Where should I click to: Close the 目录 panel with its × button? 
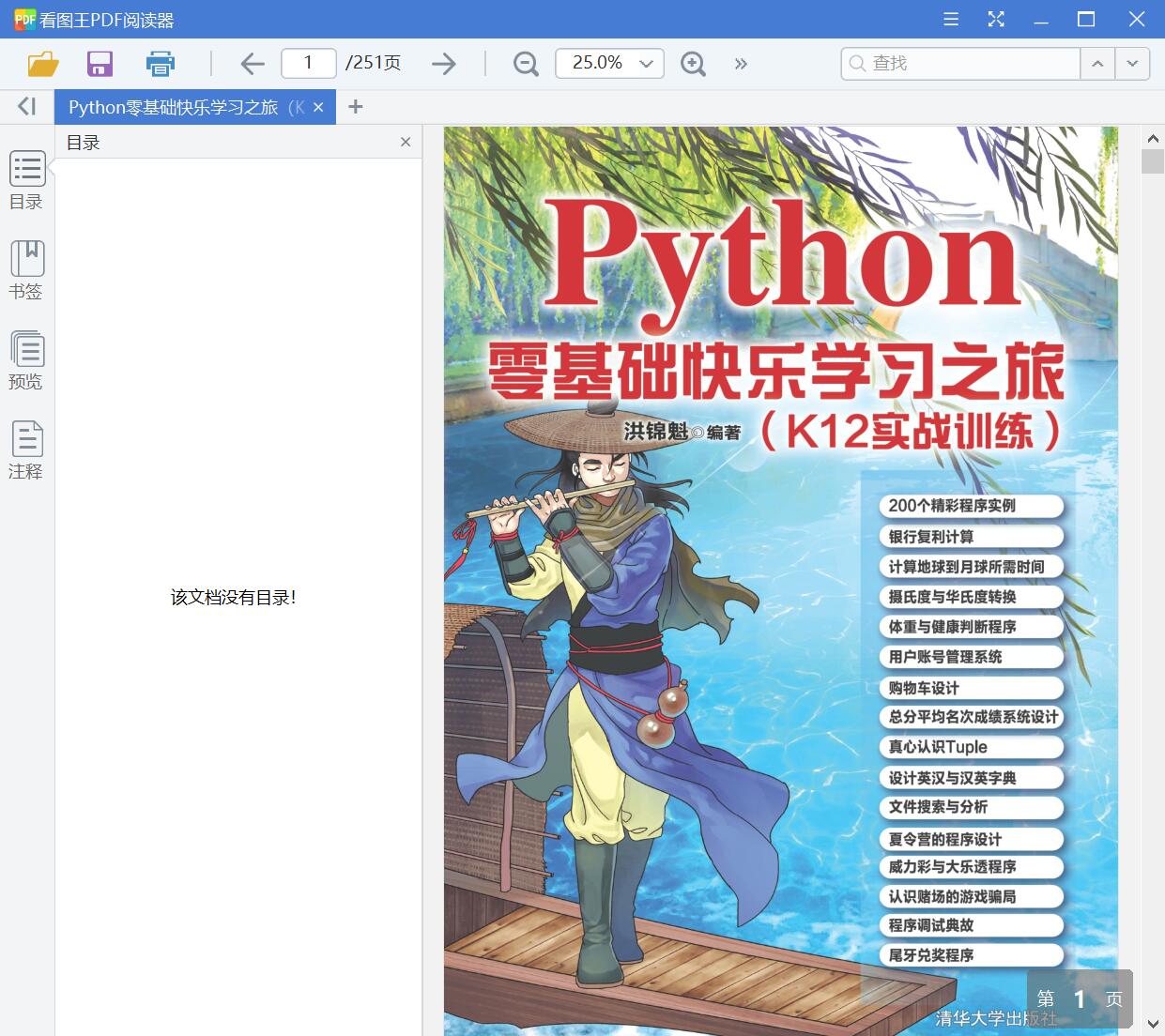[x=406, y=142]
